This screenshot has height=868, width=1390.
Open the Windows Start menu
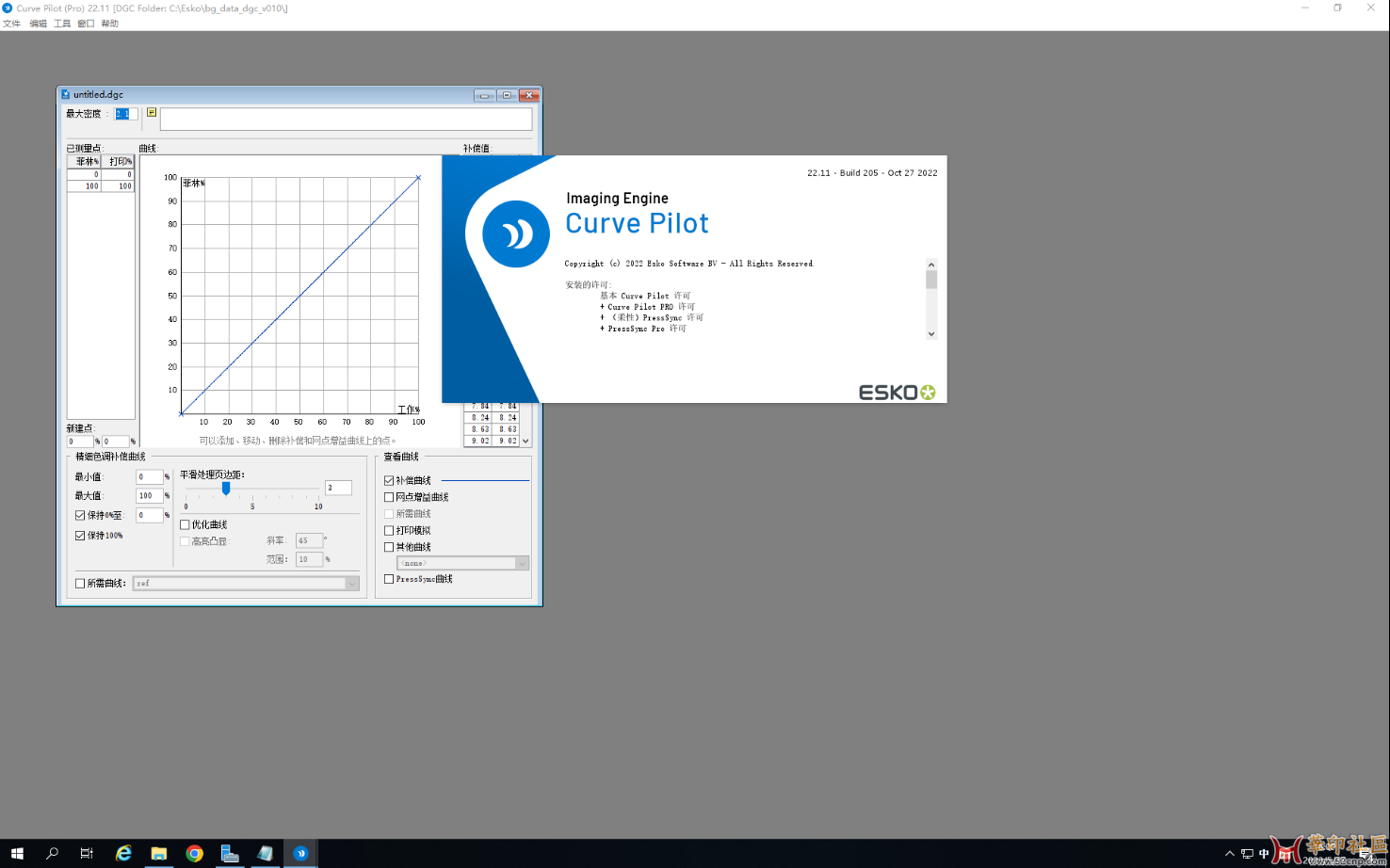coord(17,853)
